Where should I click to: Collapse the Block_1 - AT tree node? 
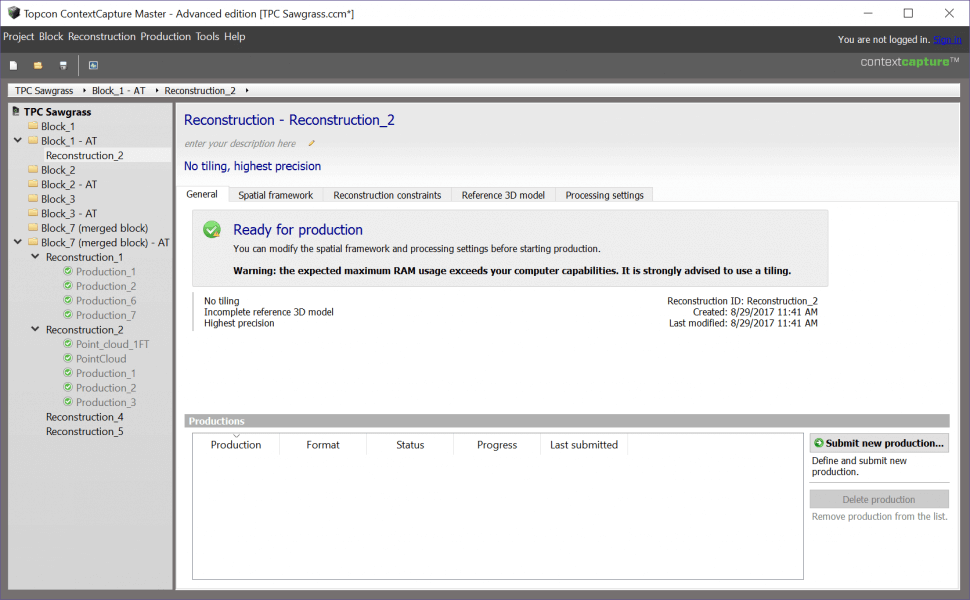pos(18,140)
